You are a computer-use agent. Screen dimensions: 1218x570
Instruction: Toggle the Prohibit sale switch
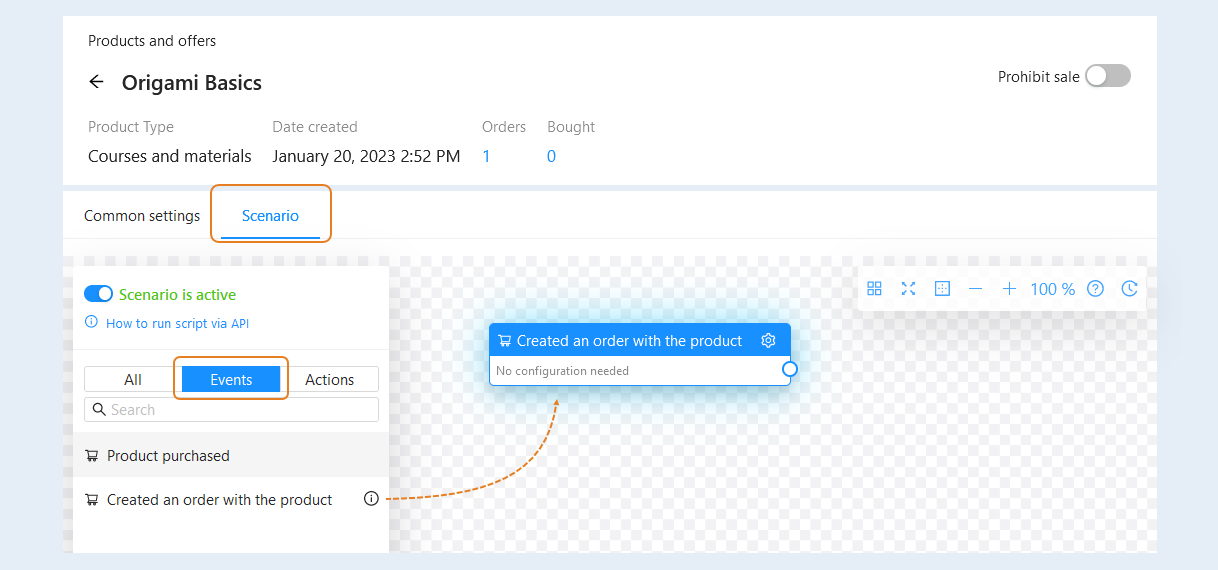[1108, 76]
